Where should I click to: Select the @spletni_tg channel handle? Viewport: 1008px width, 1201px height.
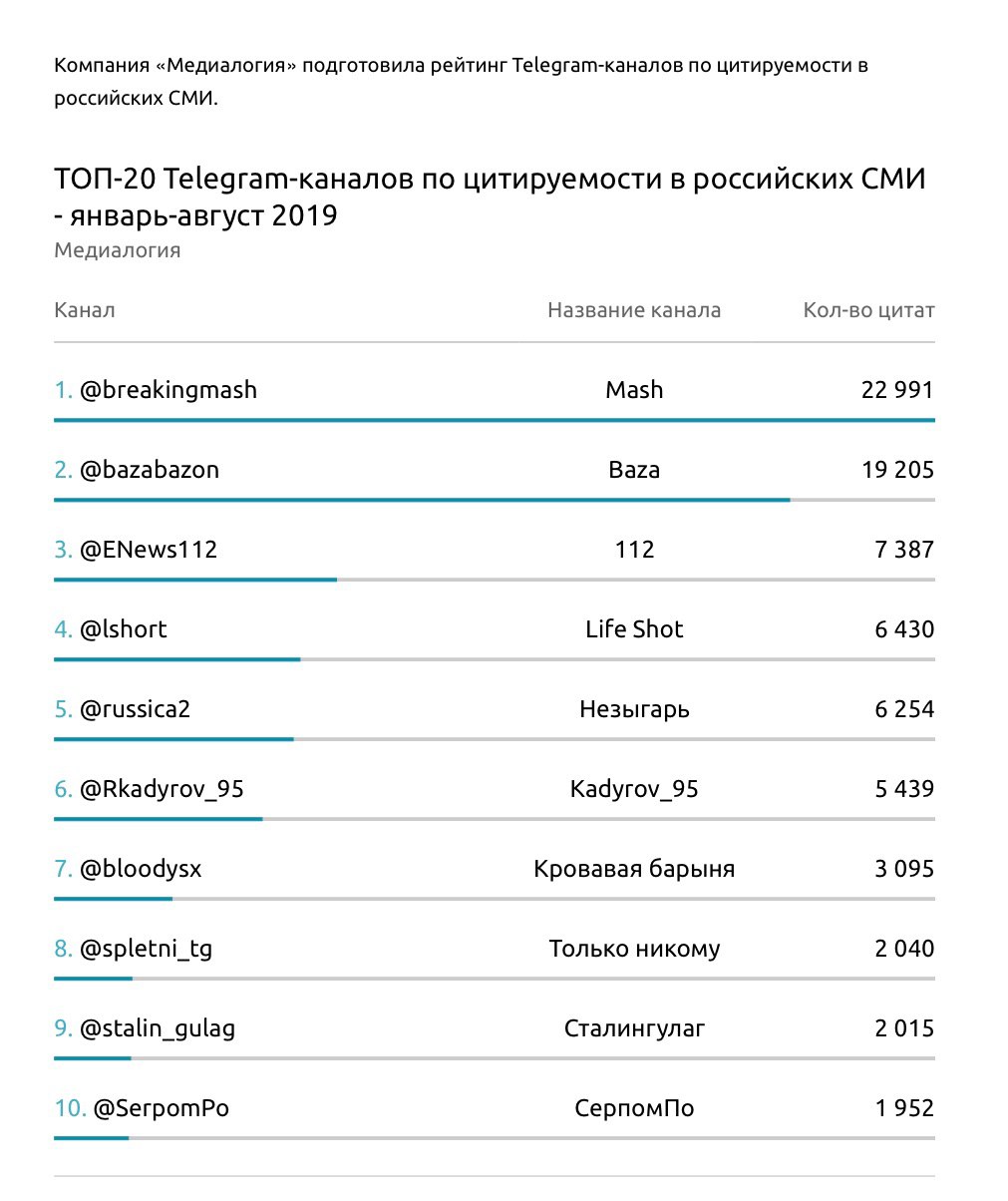click(146, 949)
